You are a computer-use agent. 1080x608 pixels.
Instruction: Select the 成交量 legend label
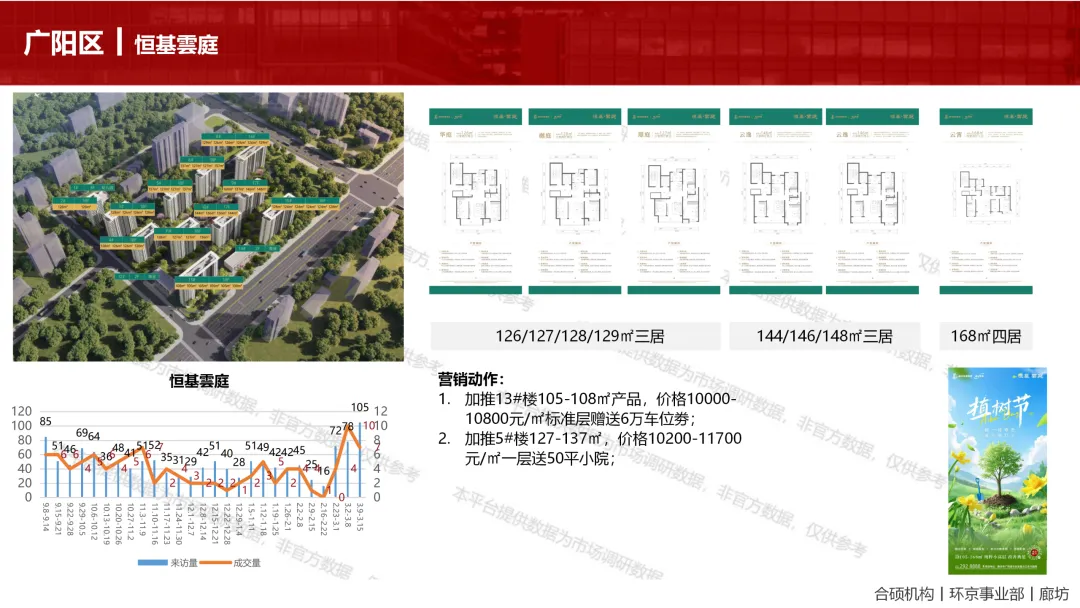coord(247,563)
